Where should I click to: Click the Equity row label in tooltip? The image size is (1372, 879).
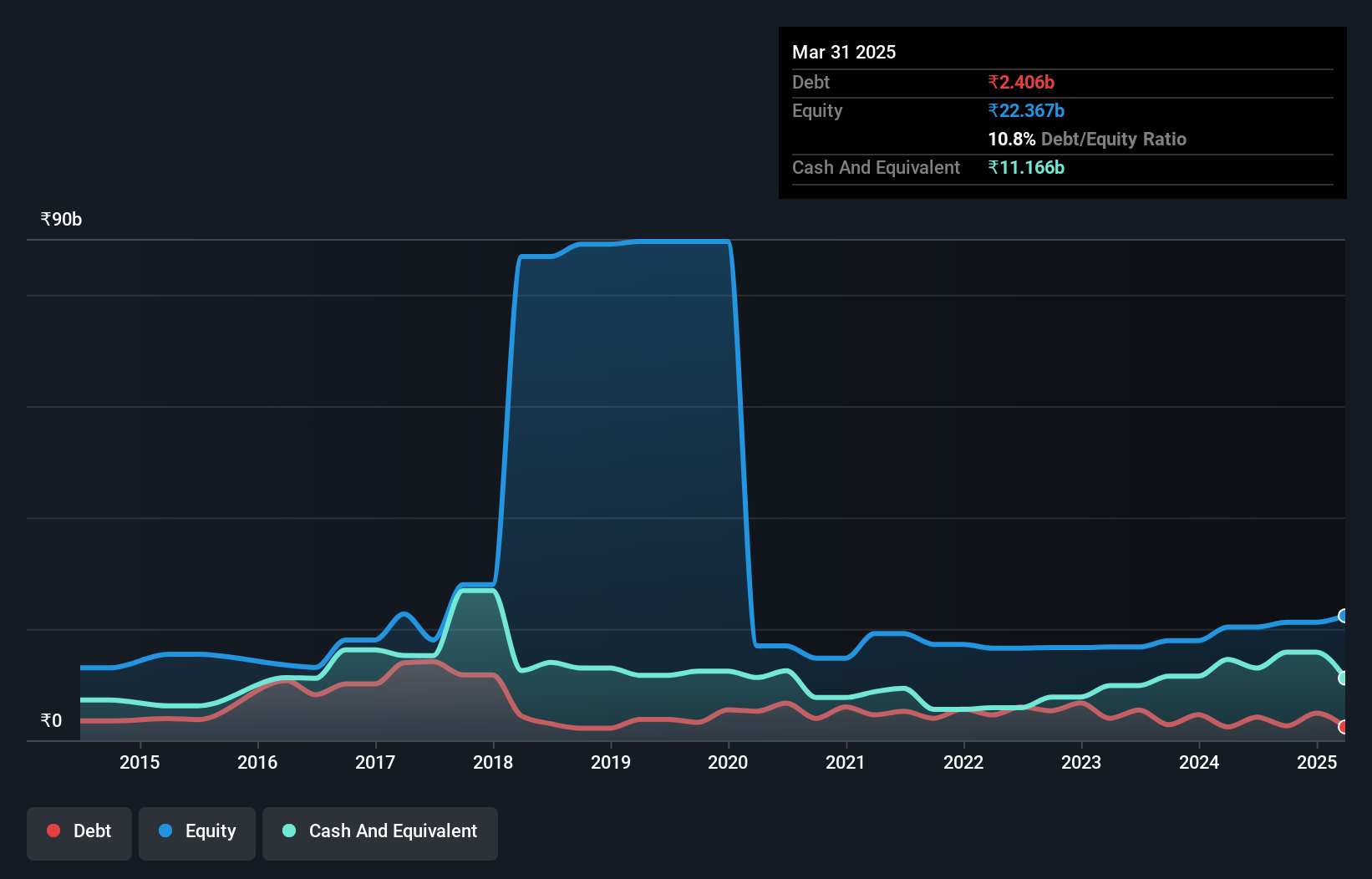(817, 110)
